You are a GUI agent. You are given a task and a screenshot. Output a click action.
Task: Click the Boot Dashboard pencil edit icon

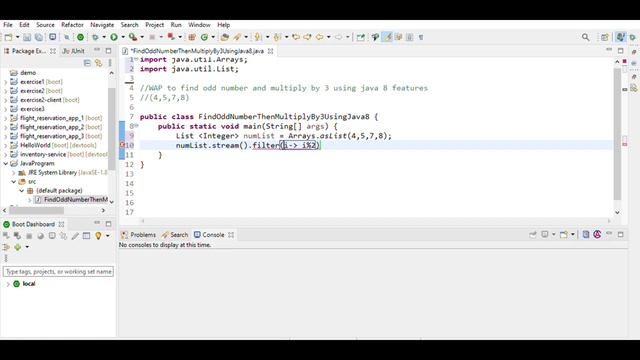(x=75, y=236)
